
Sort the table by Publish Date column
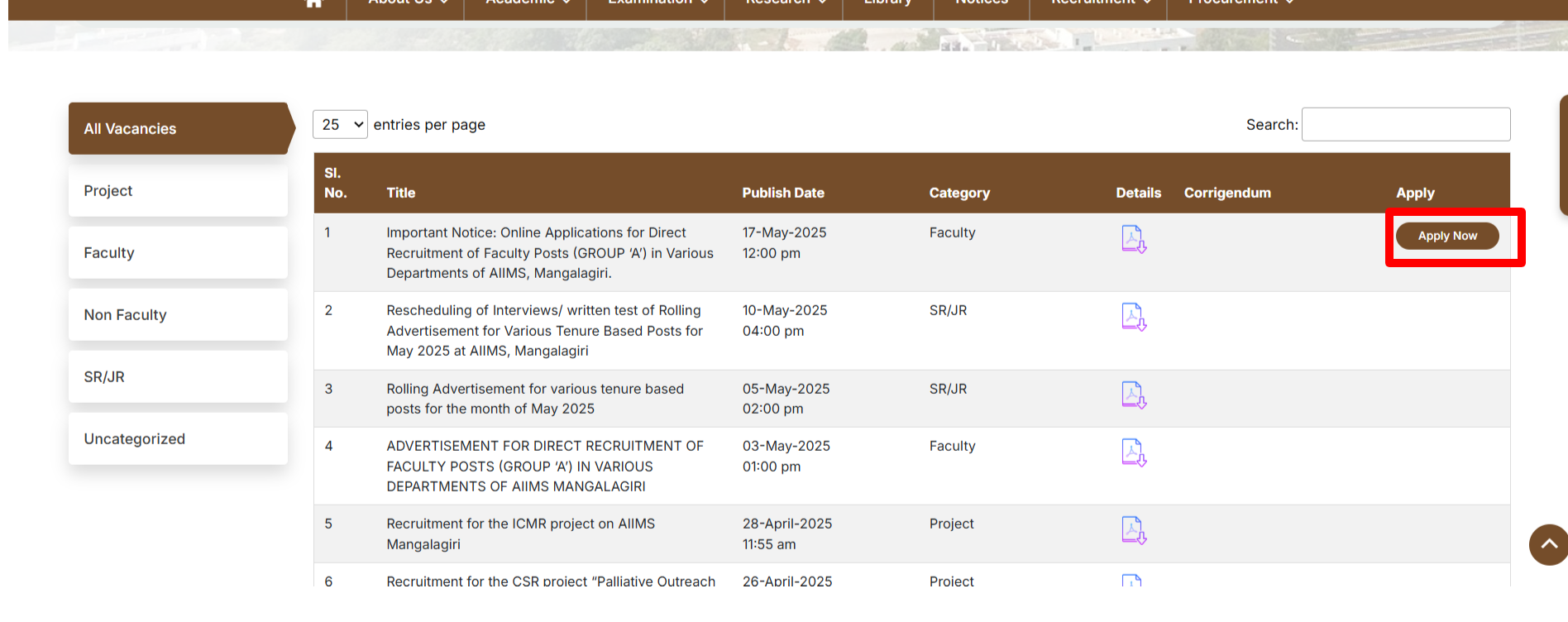click(x=782, y=193)
